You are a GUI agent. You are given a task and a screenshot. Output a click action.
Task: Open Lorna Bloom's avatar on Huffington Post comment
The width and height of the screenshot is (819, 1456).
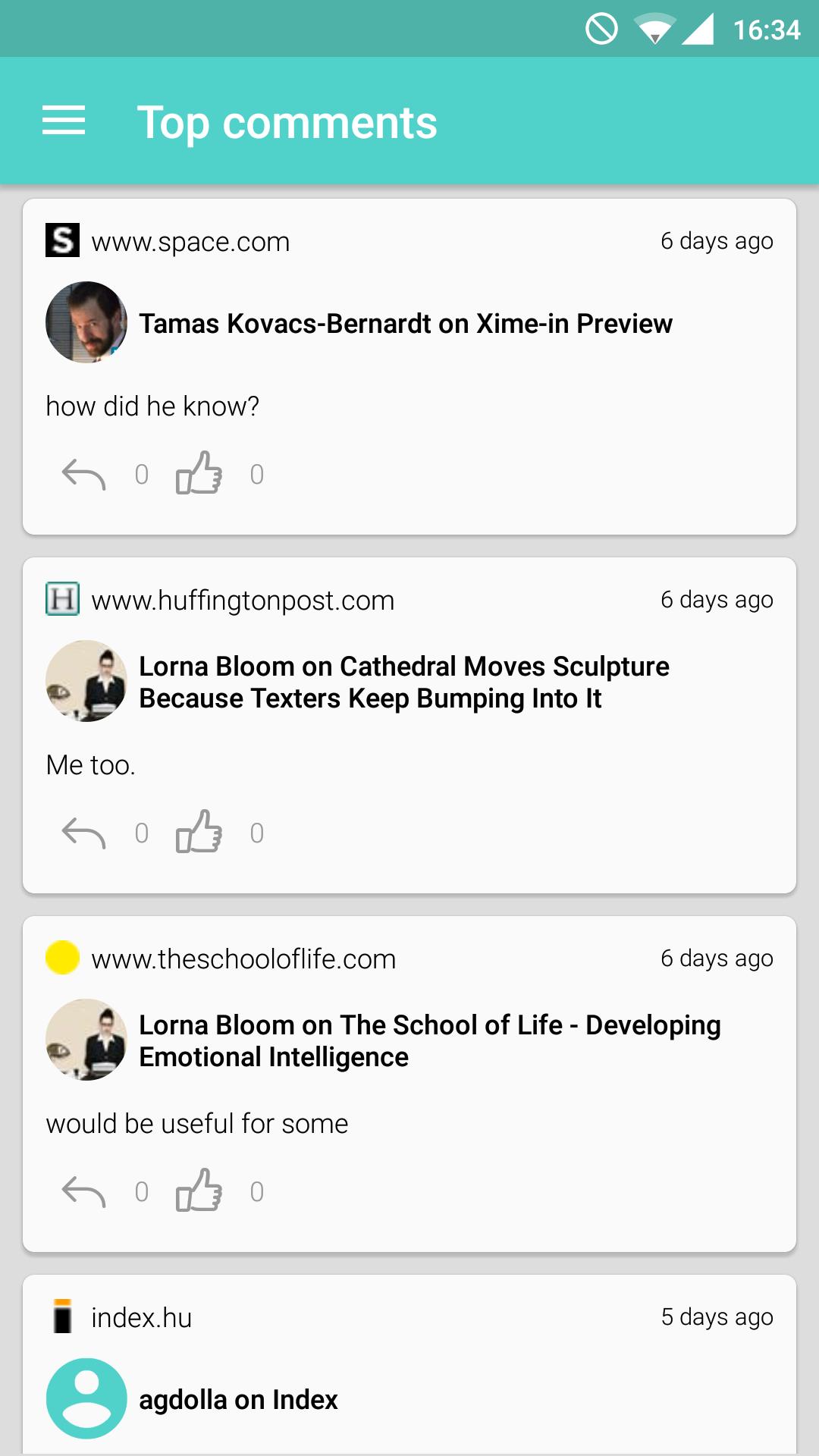click(86, 681)
